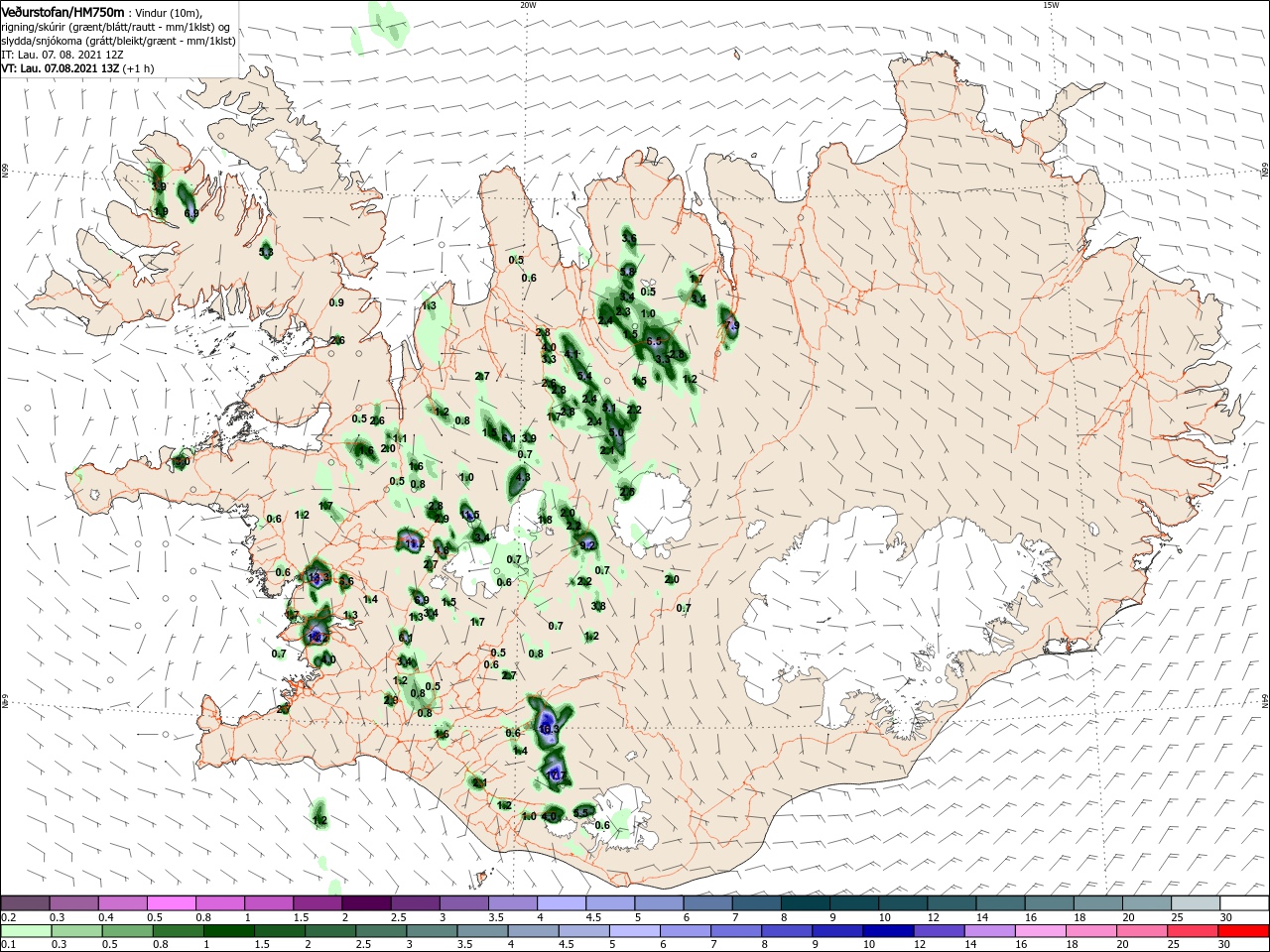Image resolution: width=1270 pixels, height=952 pixels.
Task: Click the 'rigning/skúrir' description line
Action: (115, 26)
